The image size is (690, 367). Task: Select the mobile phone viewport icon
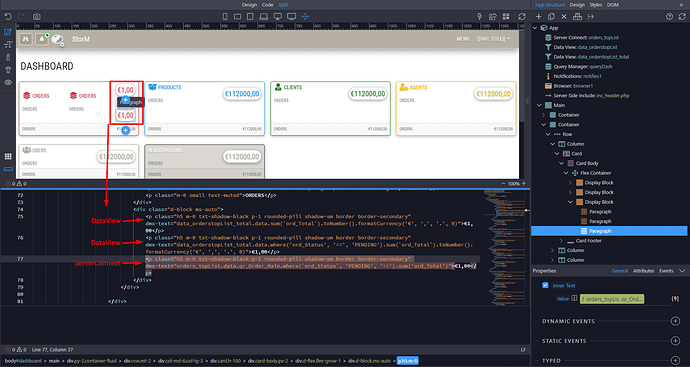(x=225, y=16)
